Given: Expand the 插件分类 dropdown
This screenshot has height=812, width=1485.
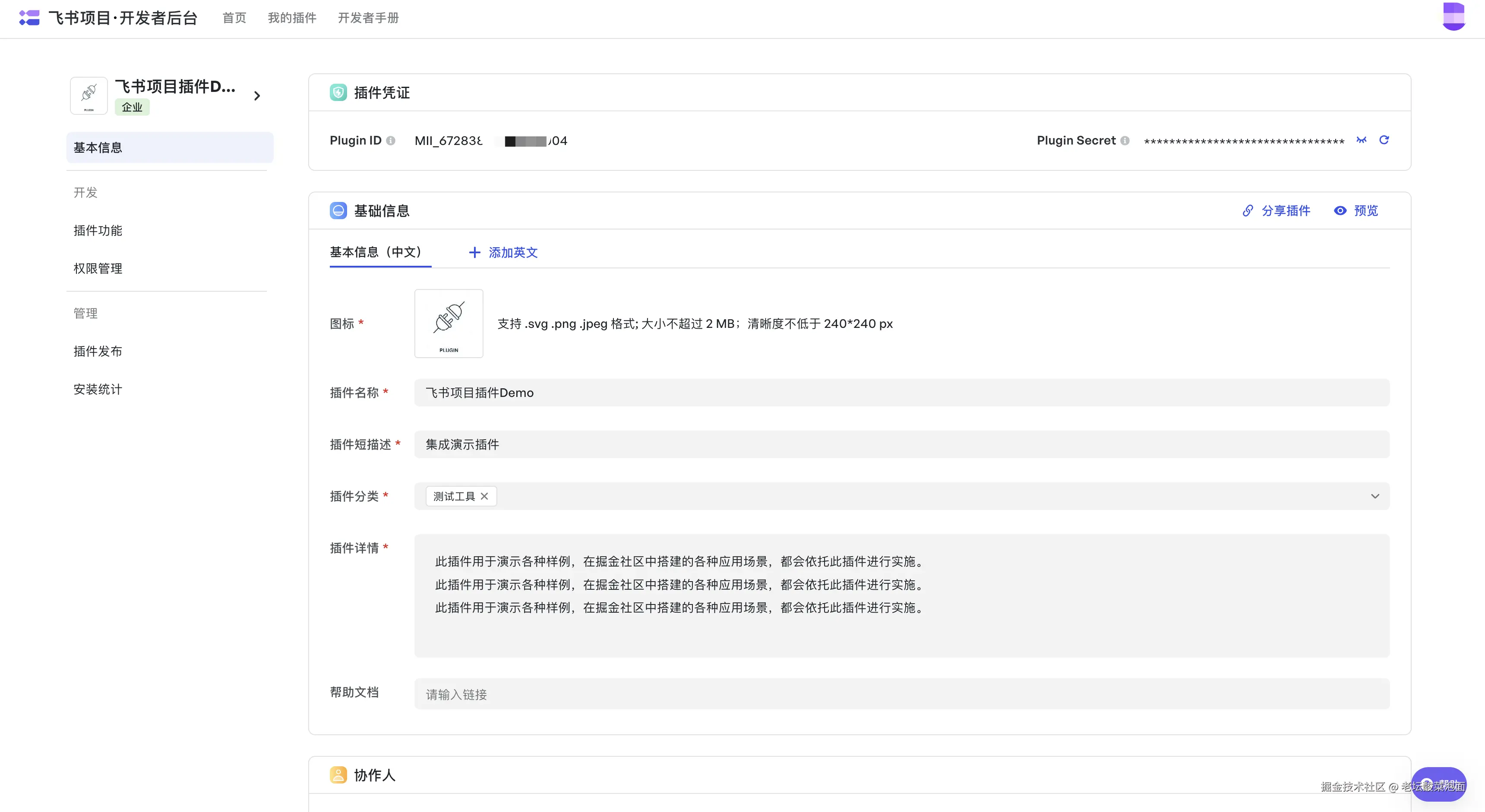Looking at the screenshot, I should tap(1375, 496).
